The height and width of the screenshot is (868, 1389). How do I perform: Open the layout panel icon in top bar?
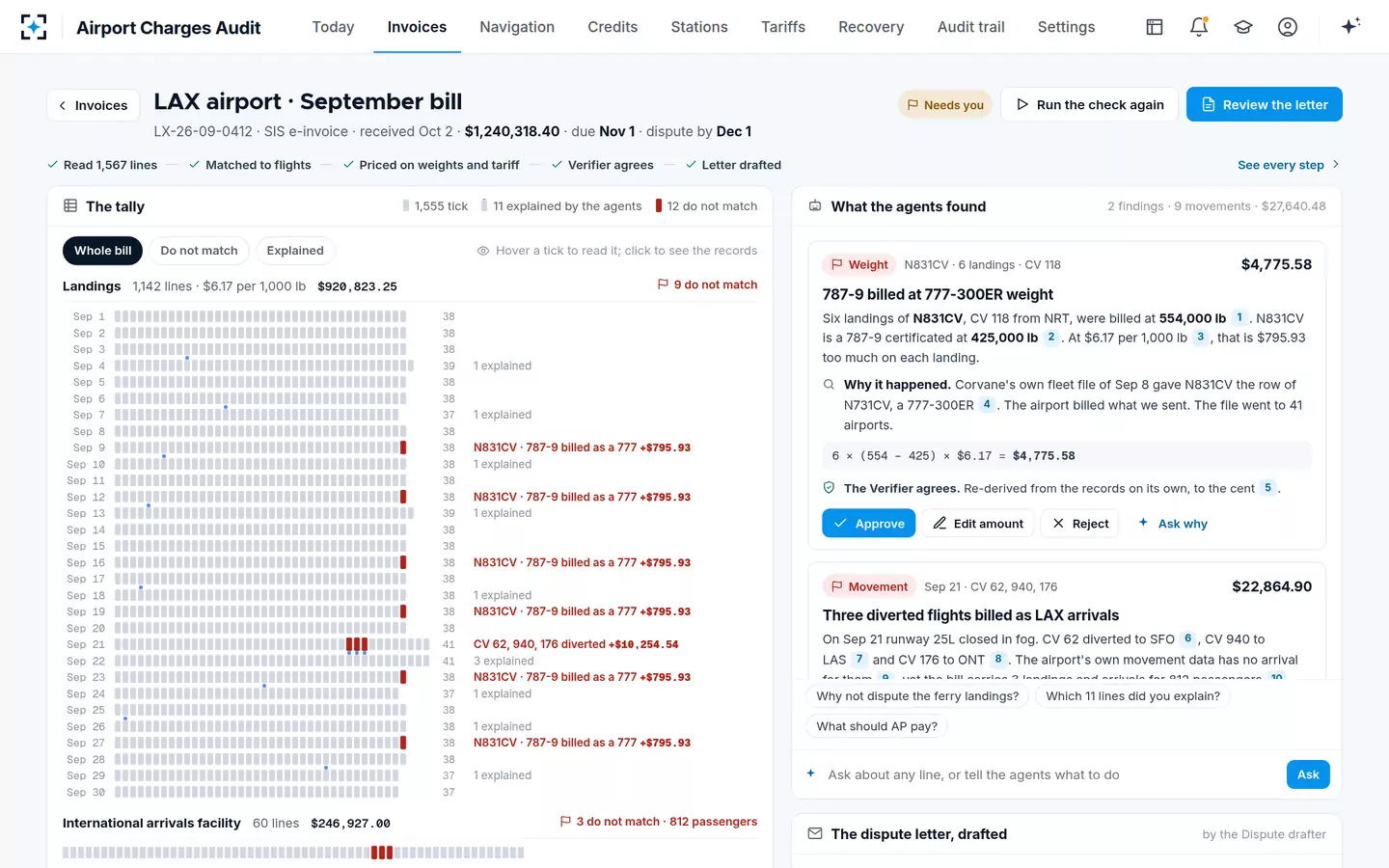(x=1155, y=27)
